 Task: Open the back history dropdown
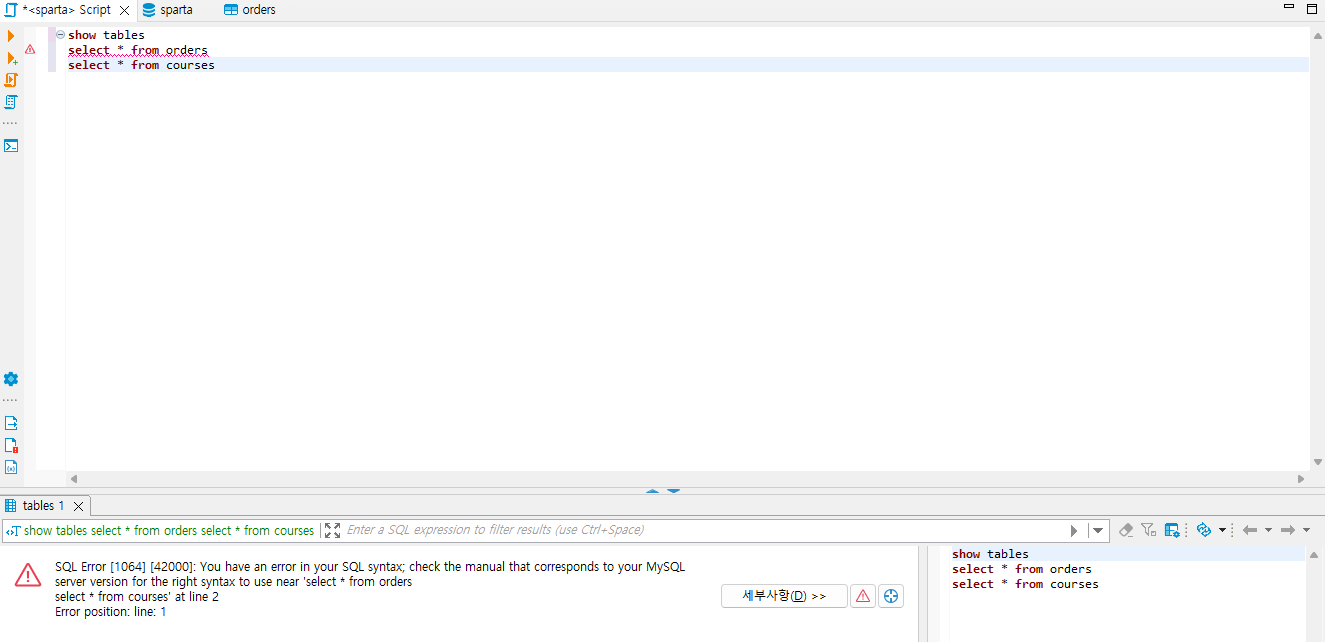click(x=1268, y=531)
